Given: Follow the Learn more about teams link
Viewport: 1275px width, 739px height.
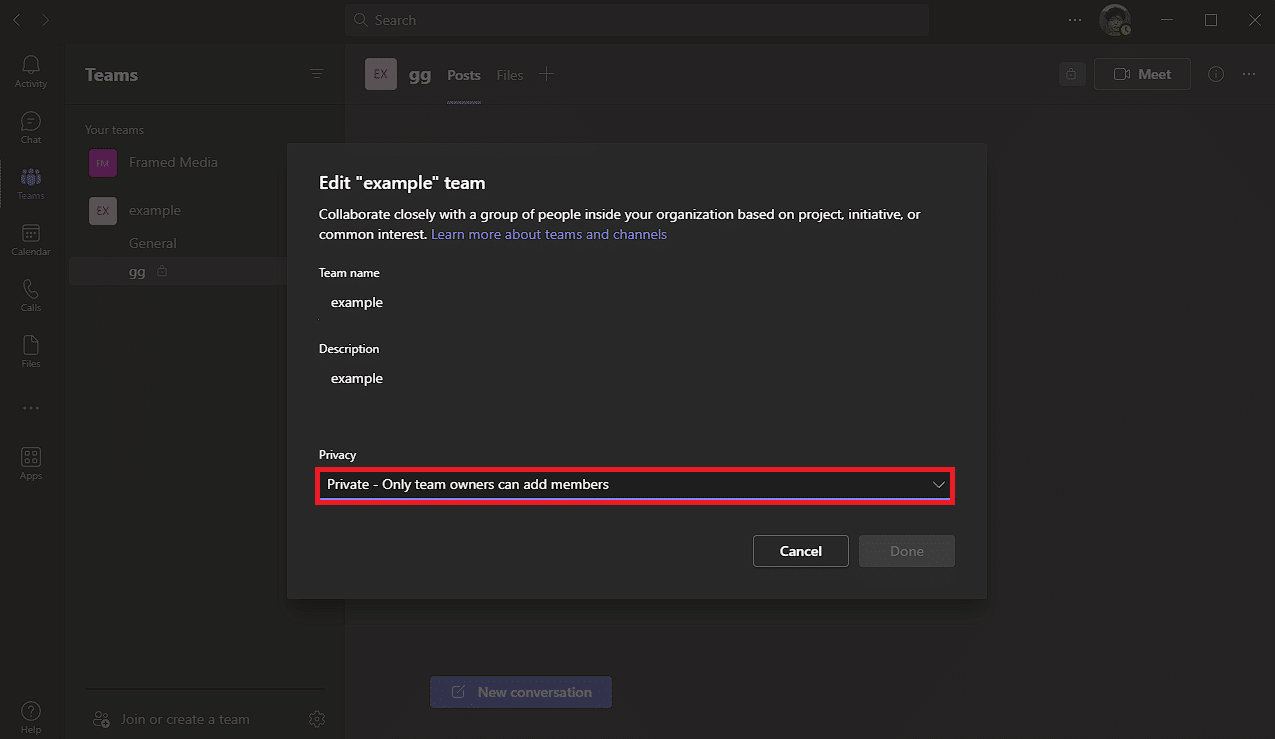Looking at the screenshot, I should 549,234.
